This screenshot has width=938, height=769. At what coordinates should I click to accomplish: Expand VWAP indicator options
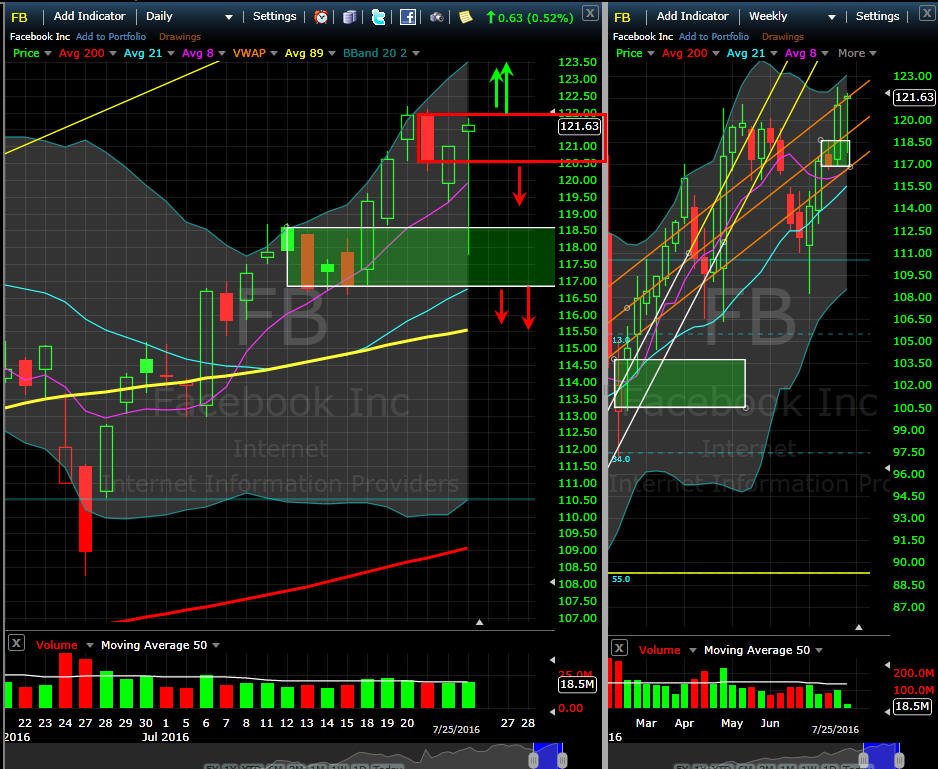274,53
